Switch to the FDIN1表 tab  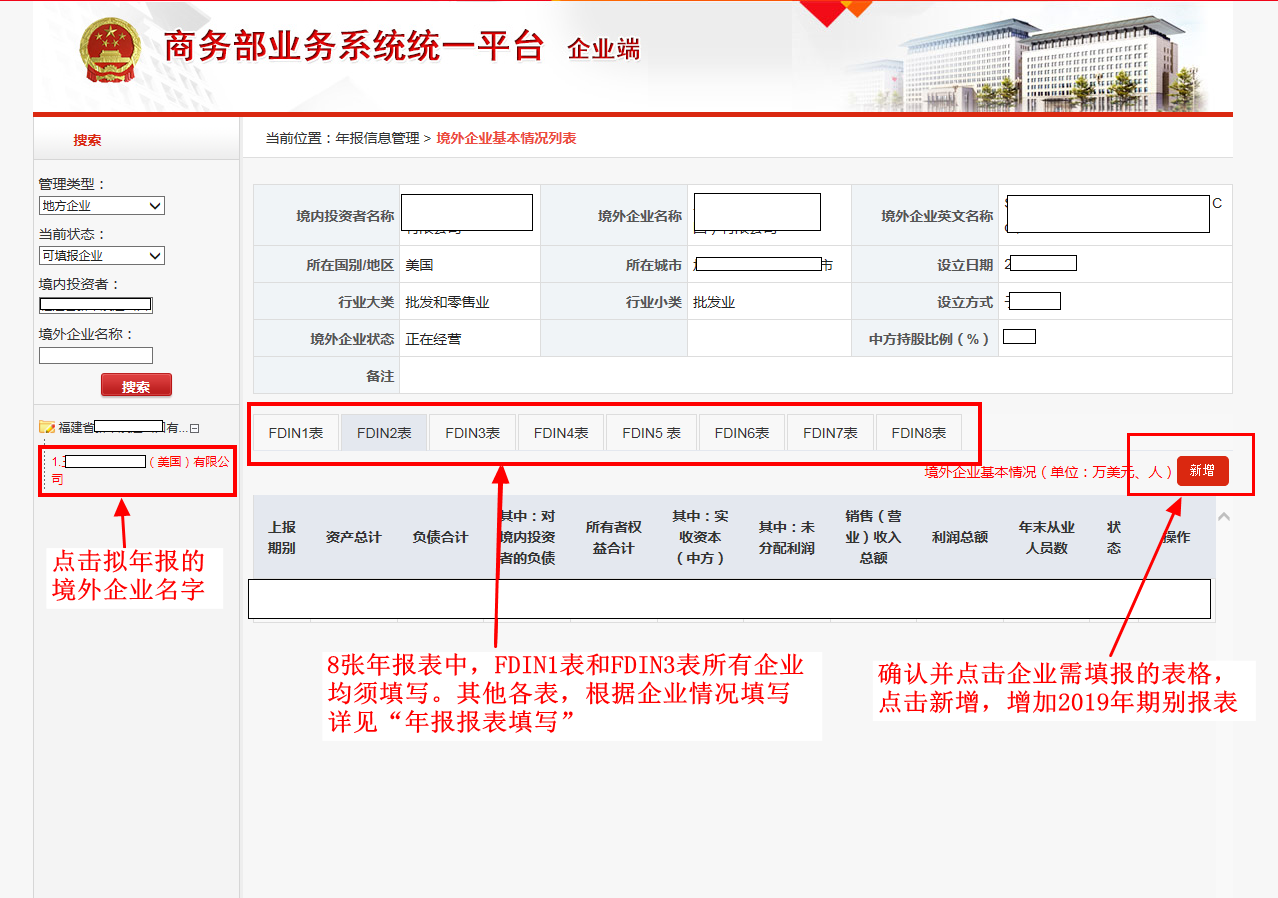click(295, 433)
